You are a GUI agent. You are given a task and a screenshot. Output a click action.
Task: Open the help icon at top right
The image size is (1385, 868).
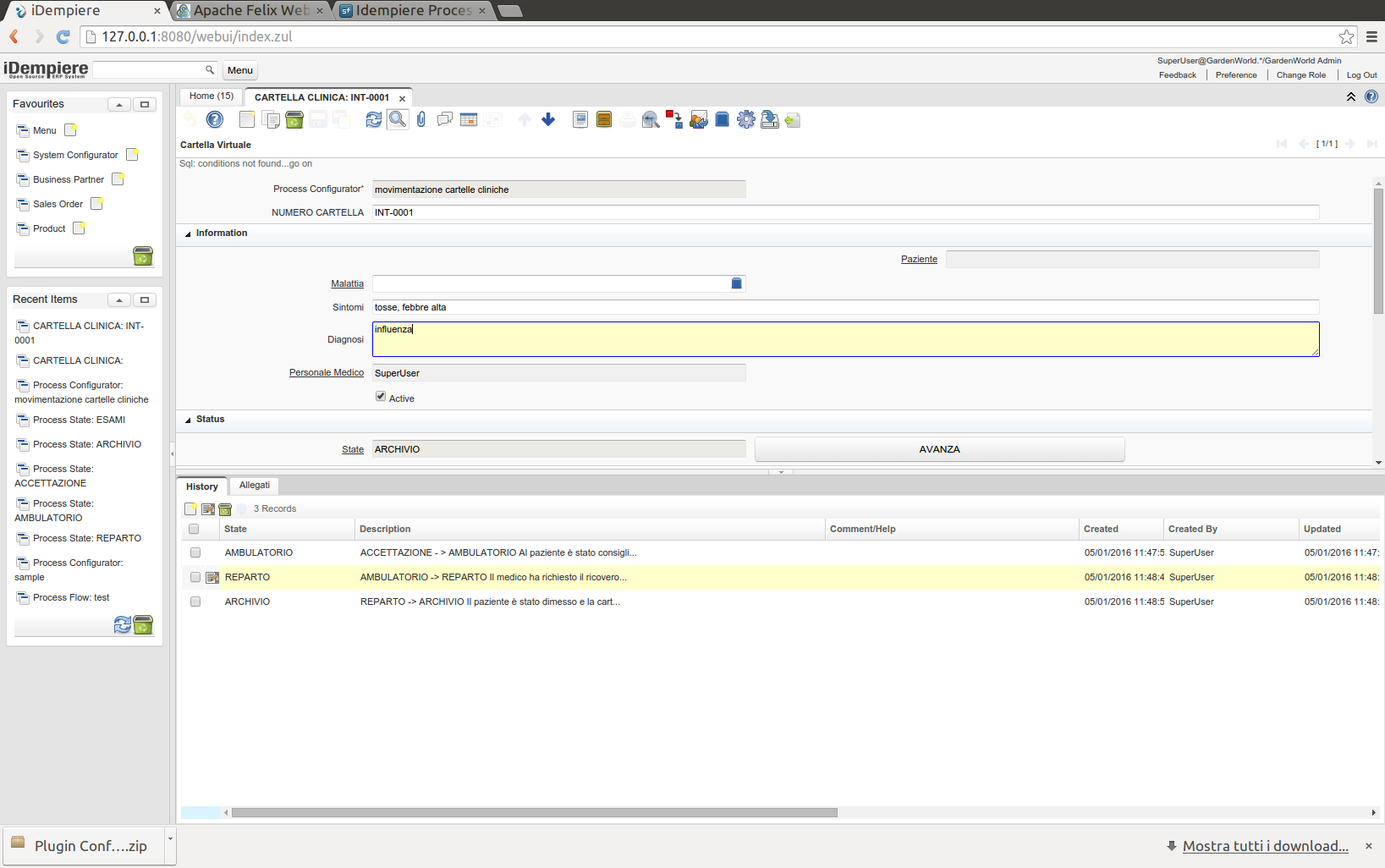pyautogui.click(x=1371, y=96)
